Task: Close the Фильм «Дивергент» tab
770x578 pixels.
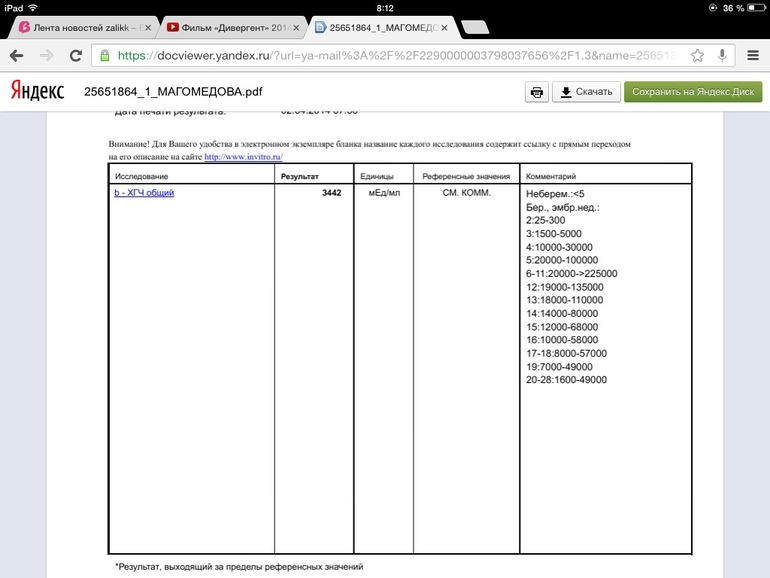Action: [296, 28]
